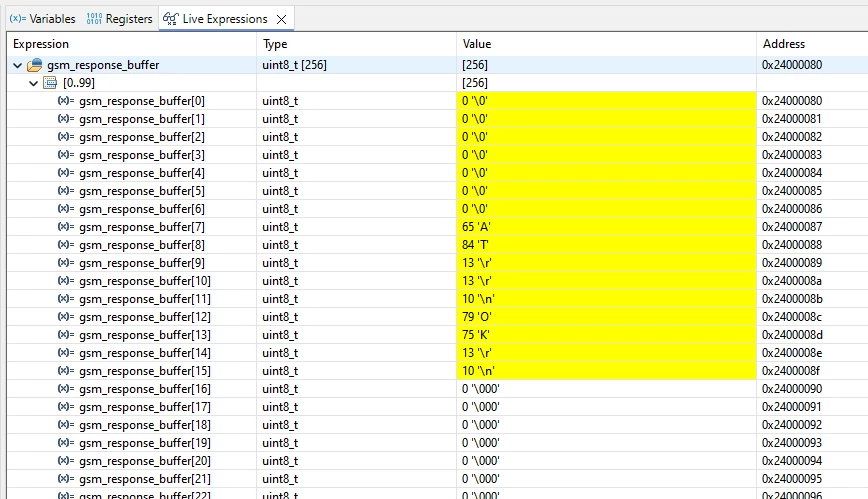Click the Address column header
Image resolution: width=868 pixels, height=499 pixels.
(x=812, y=44)
